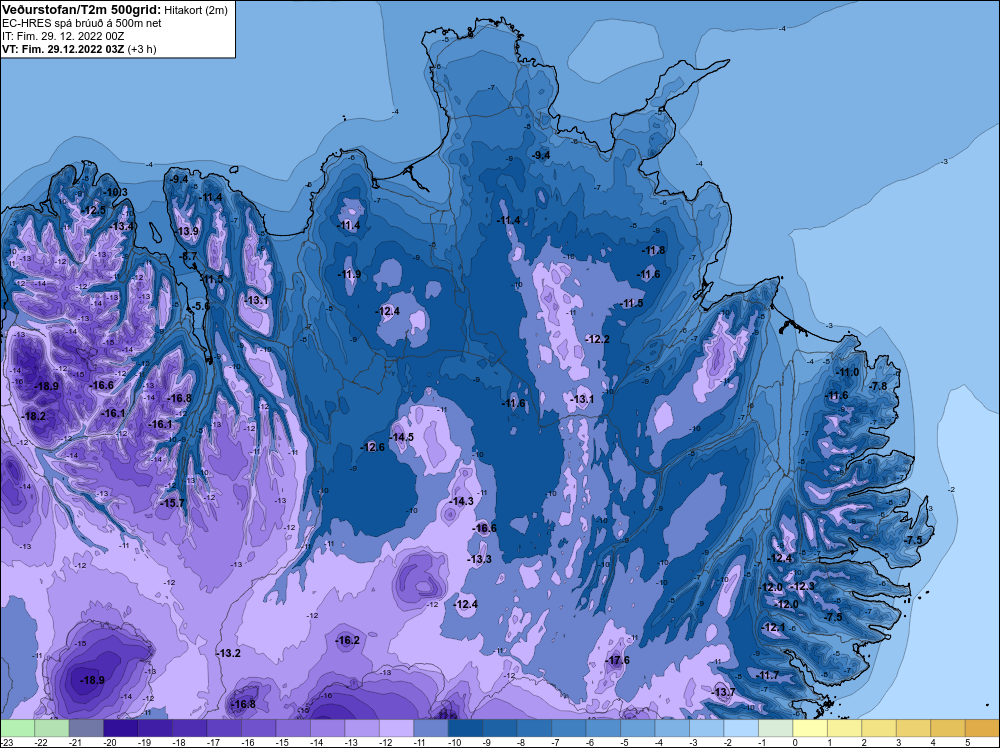1000x748 pixels.
Task: Click the -13.3 temperature label
Action: [480, 559]
